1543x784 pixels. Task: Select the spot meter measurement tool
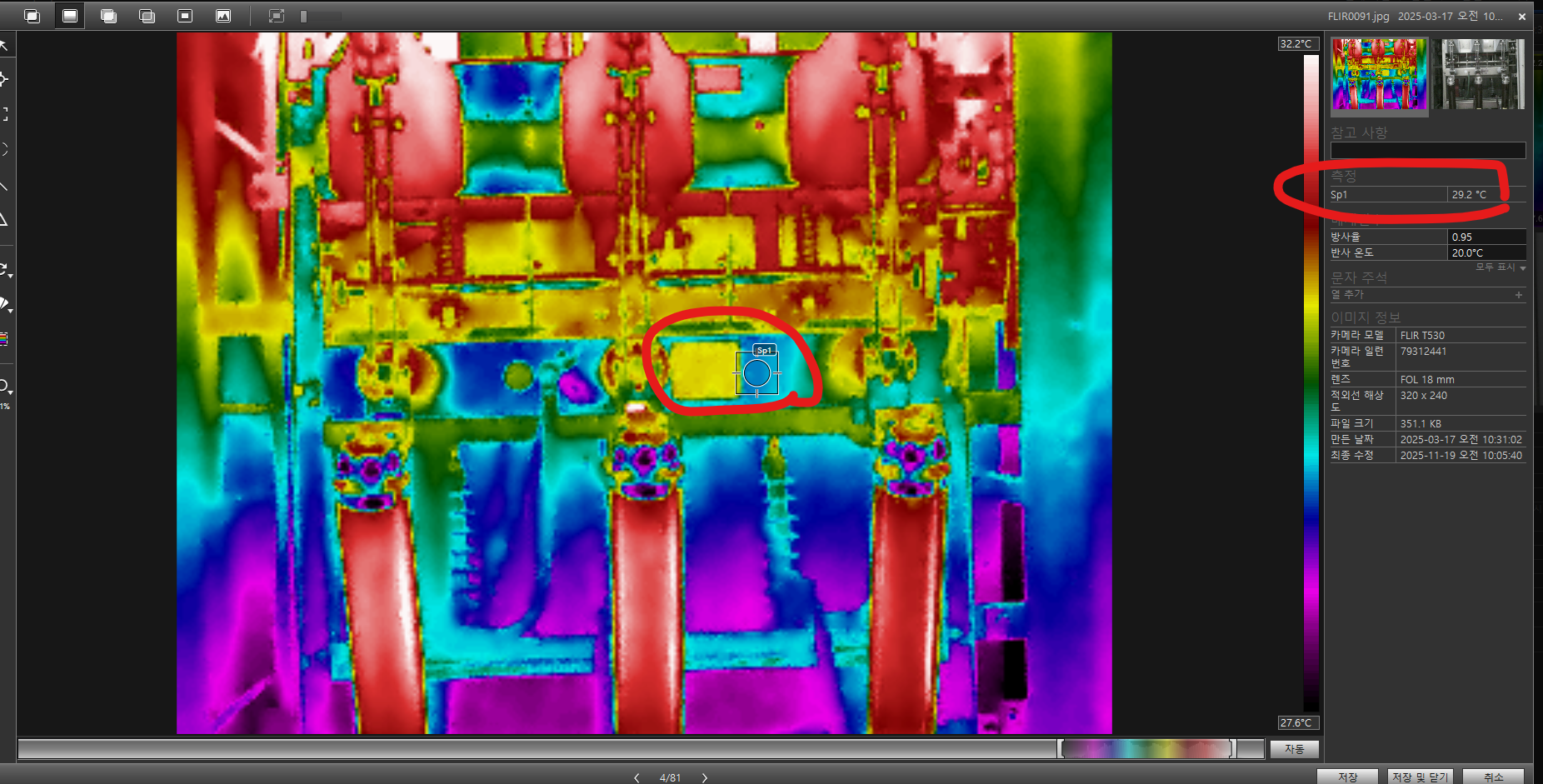point(4,79)
